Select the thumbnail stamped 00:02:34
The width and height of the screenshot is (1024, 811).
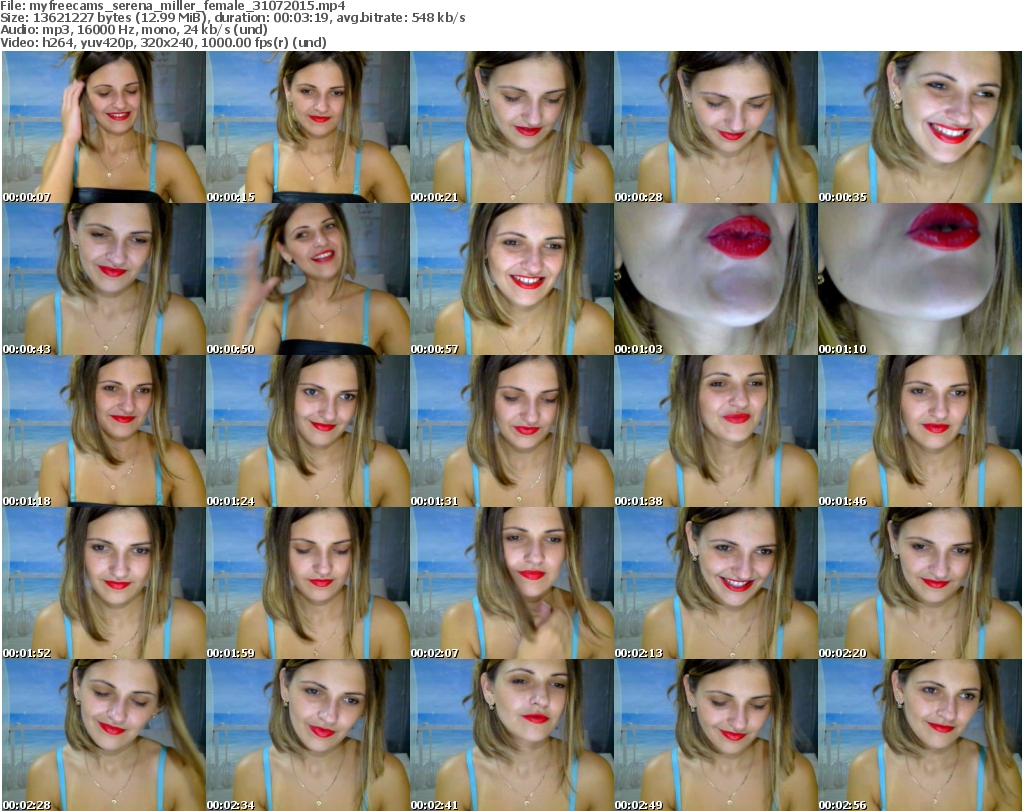308,735
